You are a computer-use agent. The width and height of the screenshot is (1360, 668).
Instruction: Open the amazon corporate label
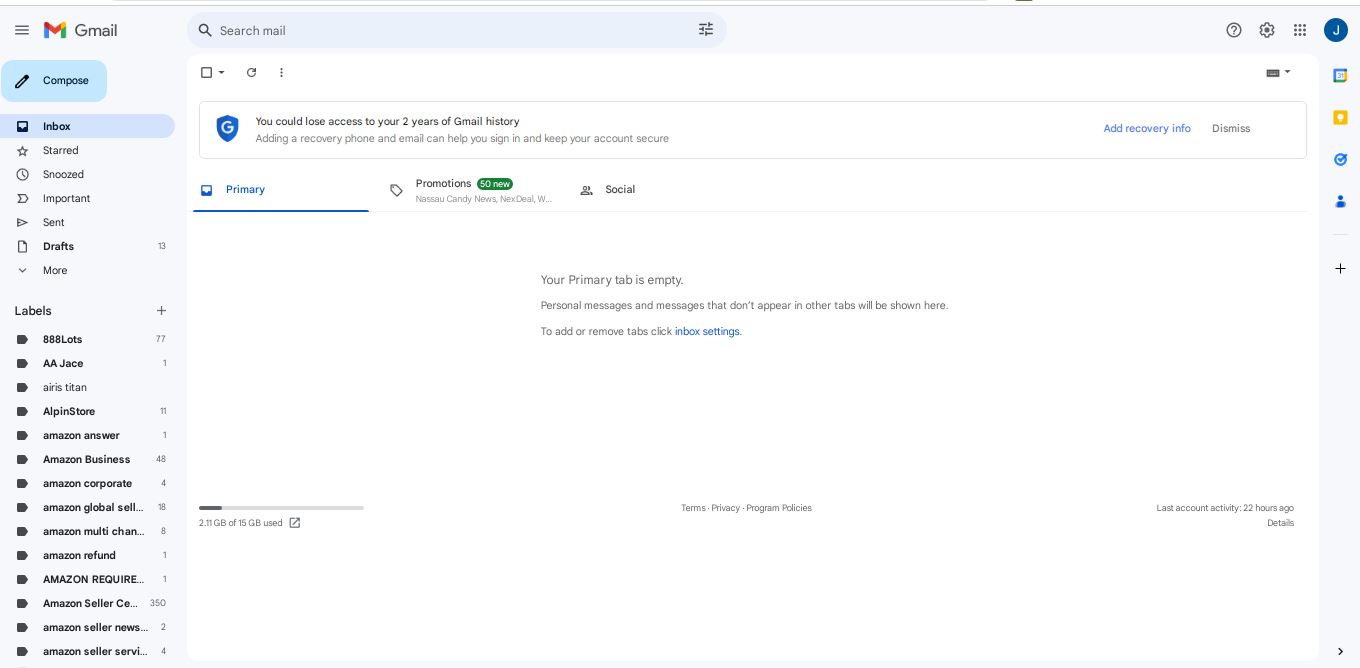(x=87, y=483)
